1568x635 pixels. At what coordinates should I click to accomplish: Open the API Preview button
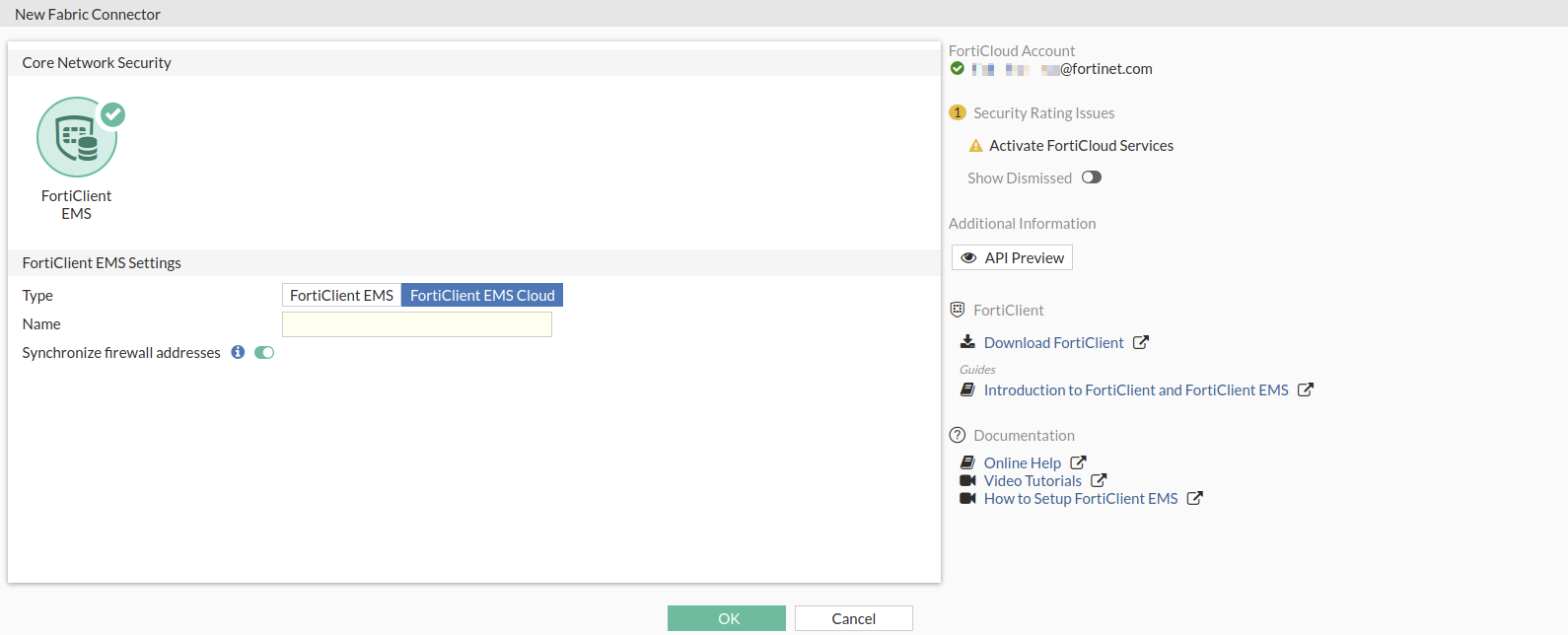(x=1012, y=257)
